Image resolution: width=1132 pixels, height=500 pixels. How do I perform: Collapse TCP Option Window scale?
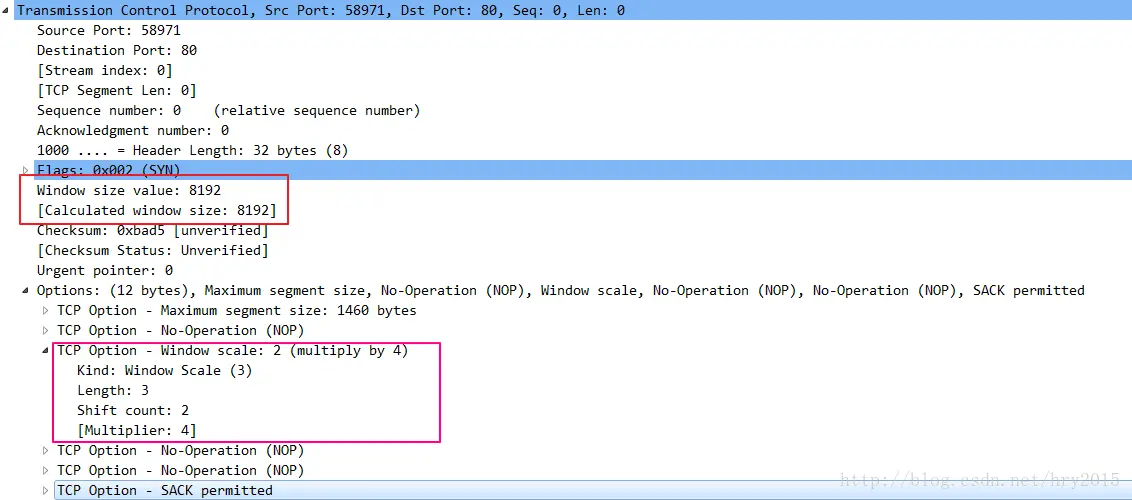click(x=46, y=351)
